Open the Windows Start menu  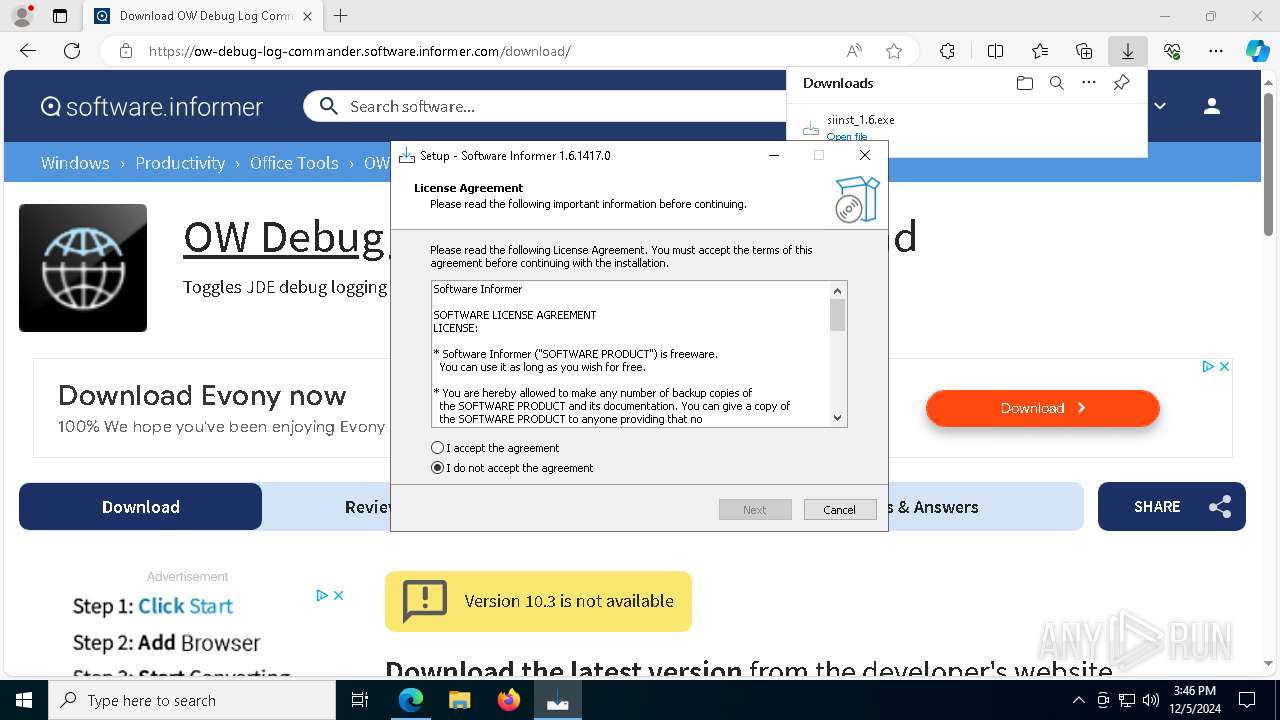24,700
